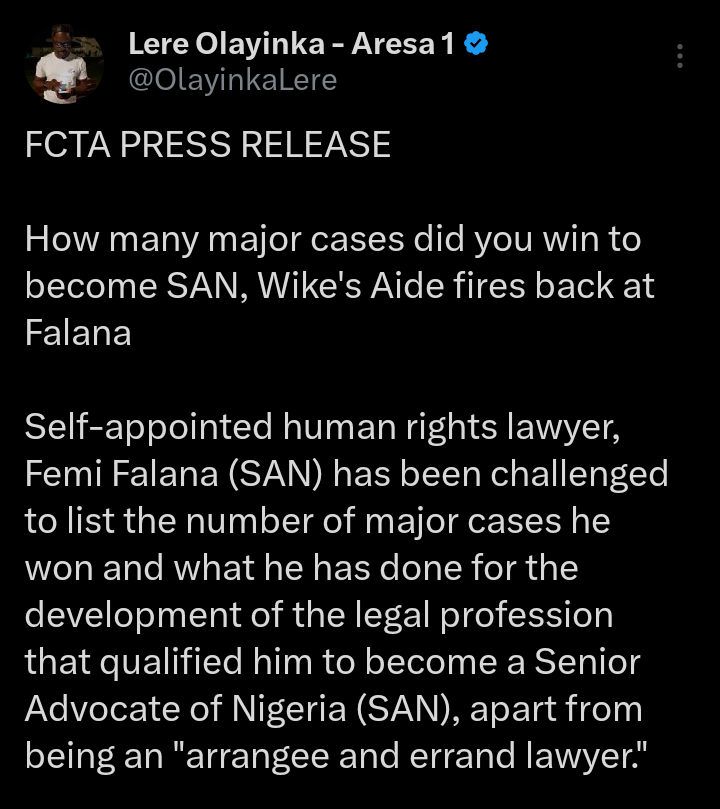Image resolution: width=720 pixels, height=809 pixels.
Task: Click the quoted phrase "arrangee and errand lawyer."
Action: pyautogui.click(x=416, y=756)
